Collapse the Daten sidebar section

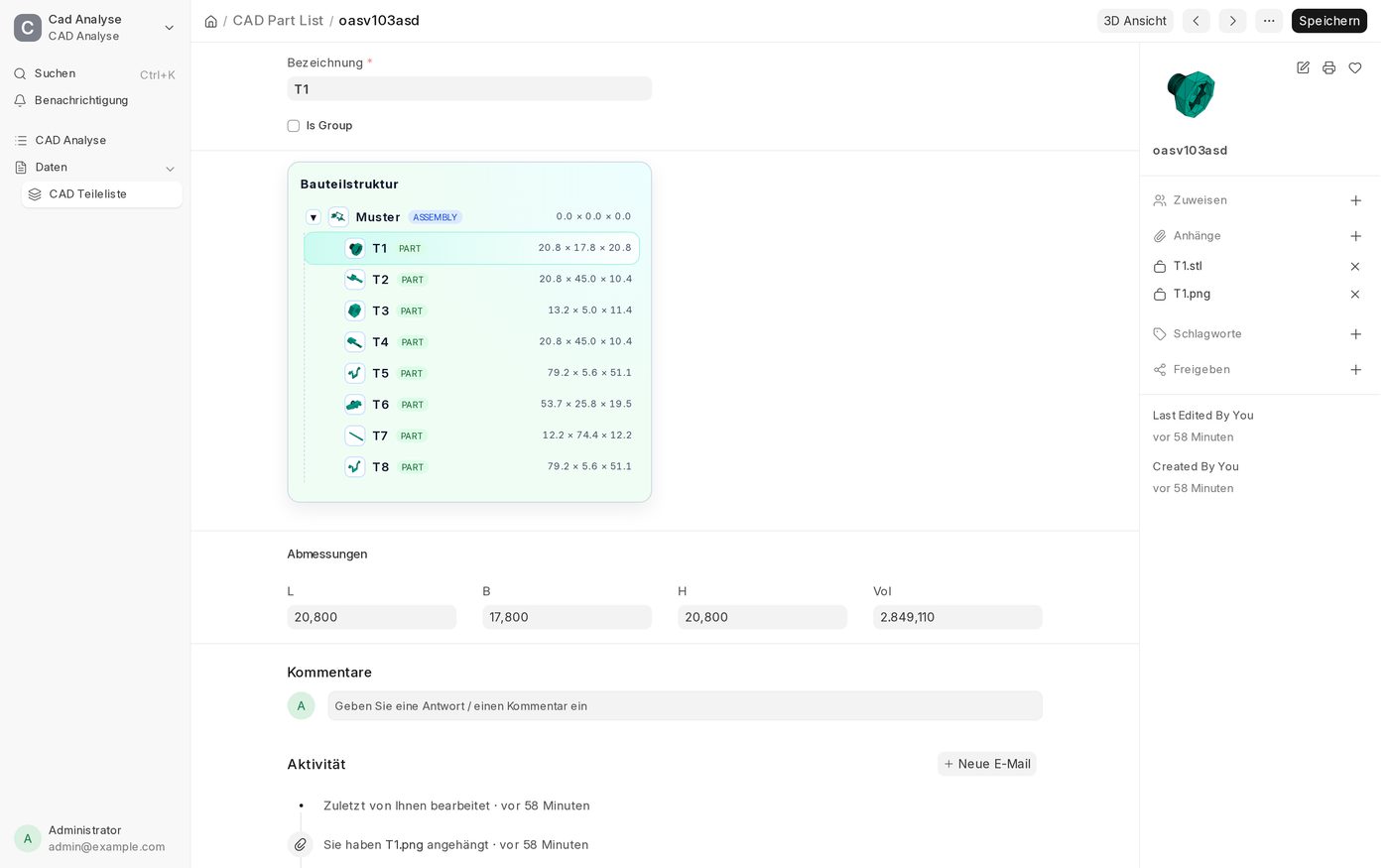point(170,169)
